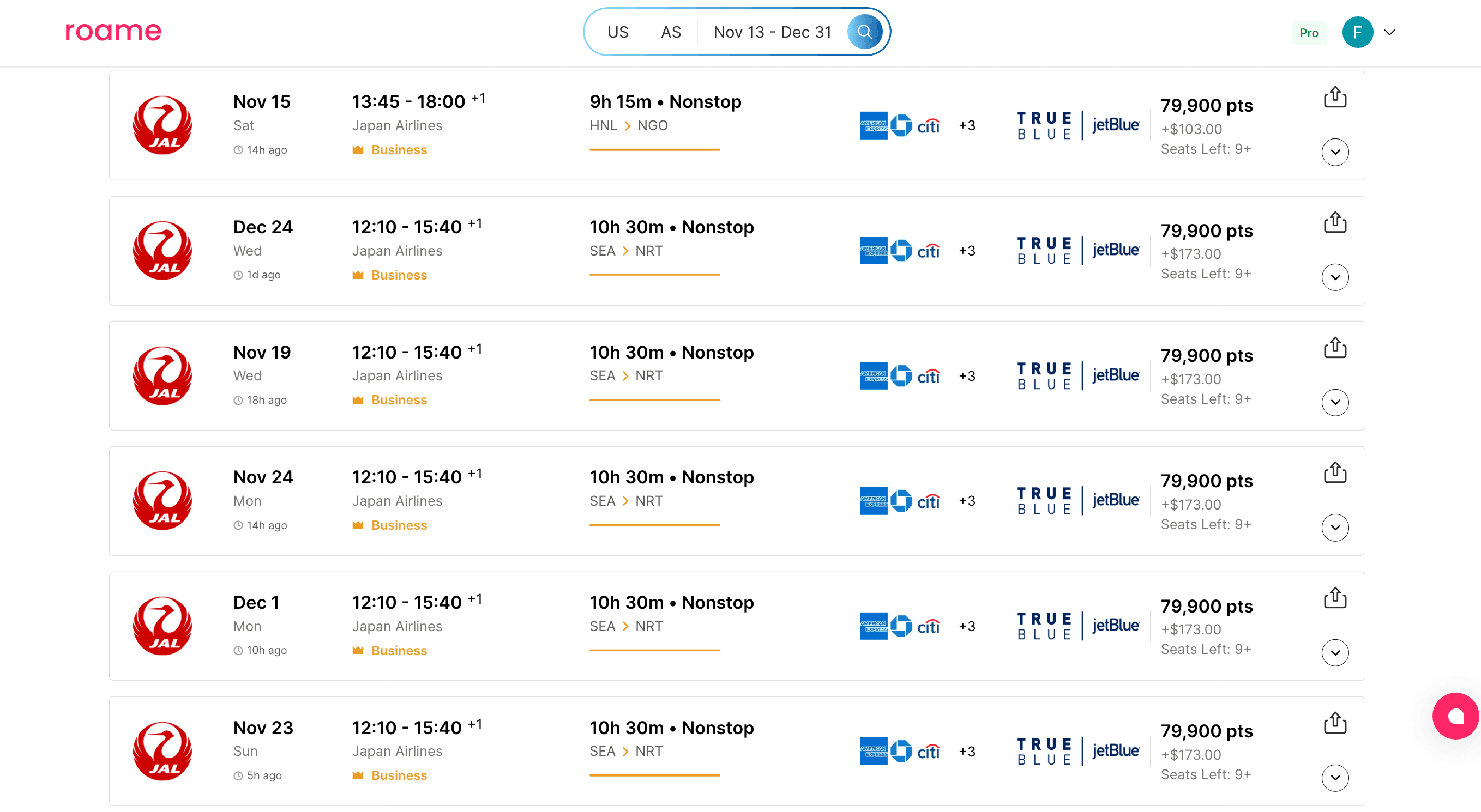Expand the Nov 19 flight details
The height and width of the screenshot is (812, 1481).
tap(1334, 402)
